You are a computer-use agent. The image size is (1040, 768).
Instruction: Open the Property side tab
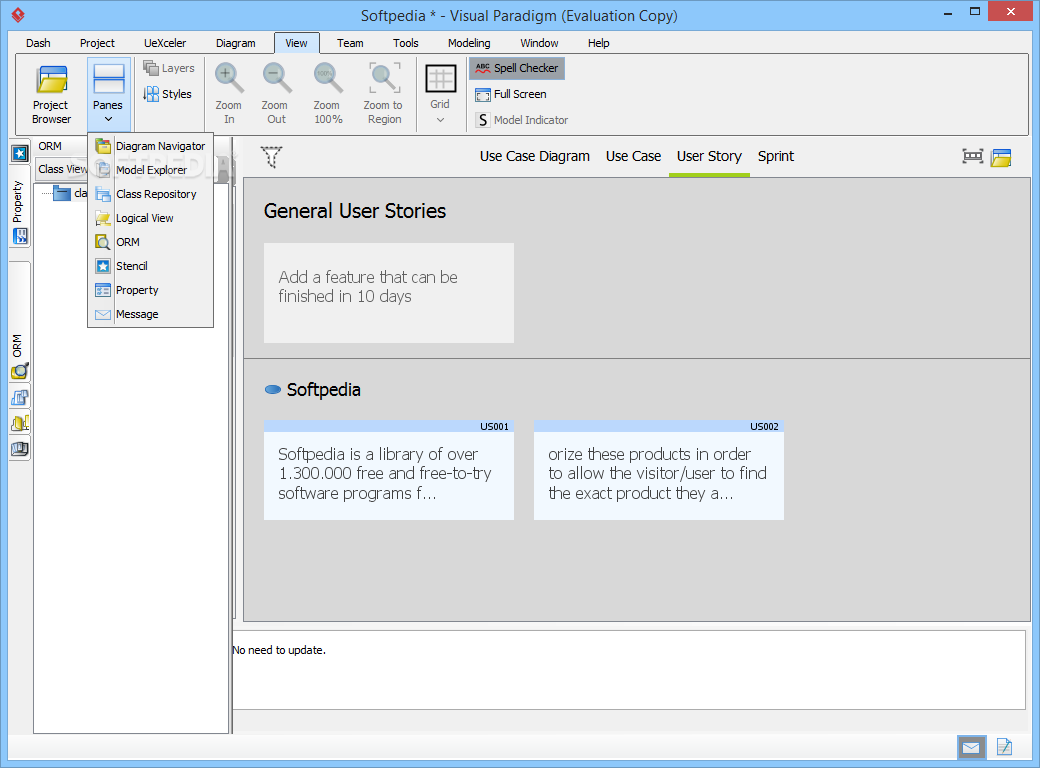click(17, 202)
